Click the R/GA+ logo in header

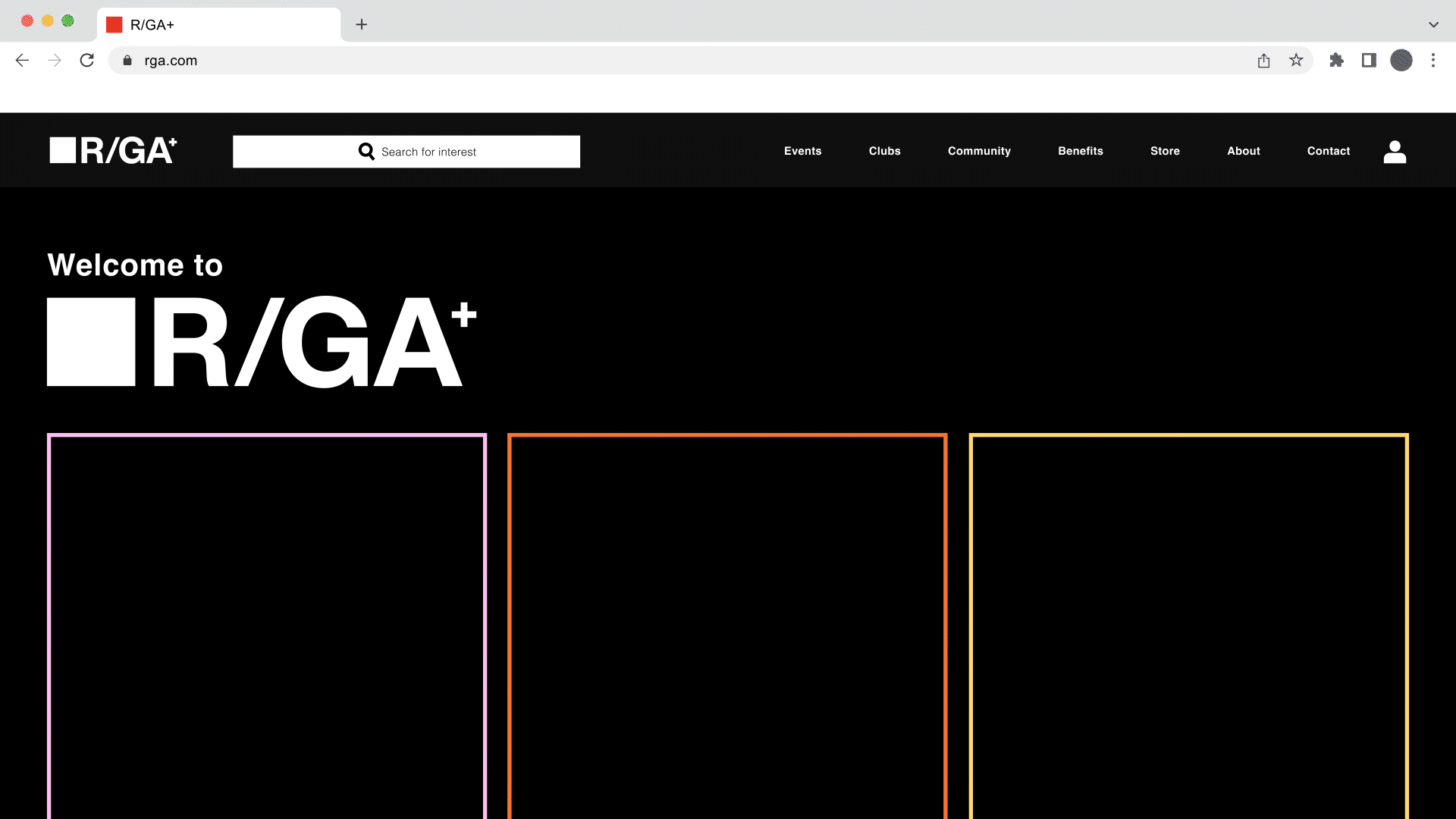[x=113, y=150]
